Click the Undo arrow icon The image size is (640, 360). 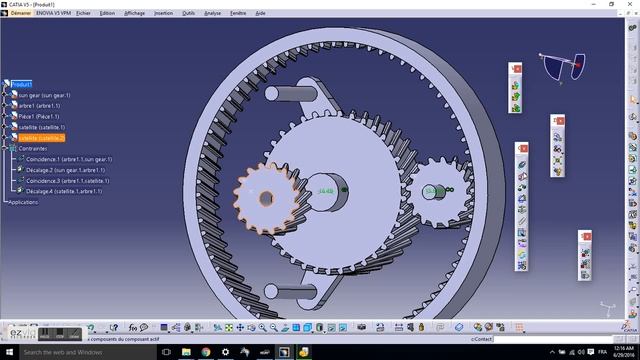click(x=91, y=327)
